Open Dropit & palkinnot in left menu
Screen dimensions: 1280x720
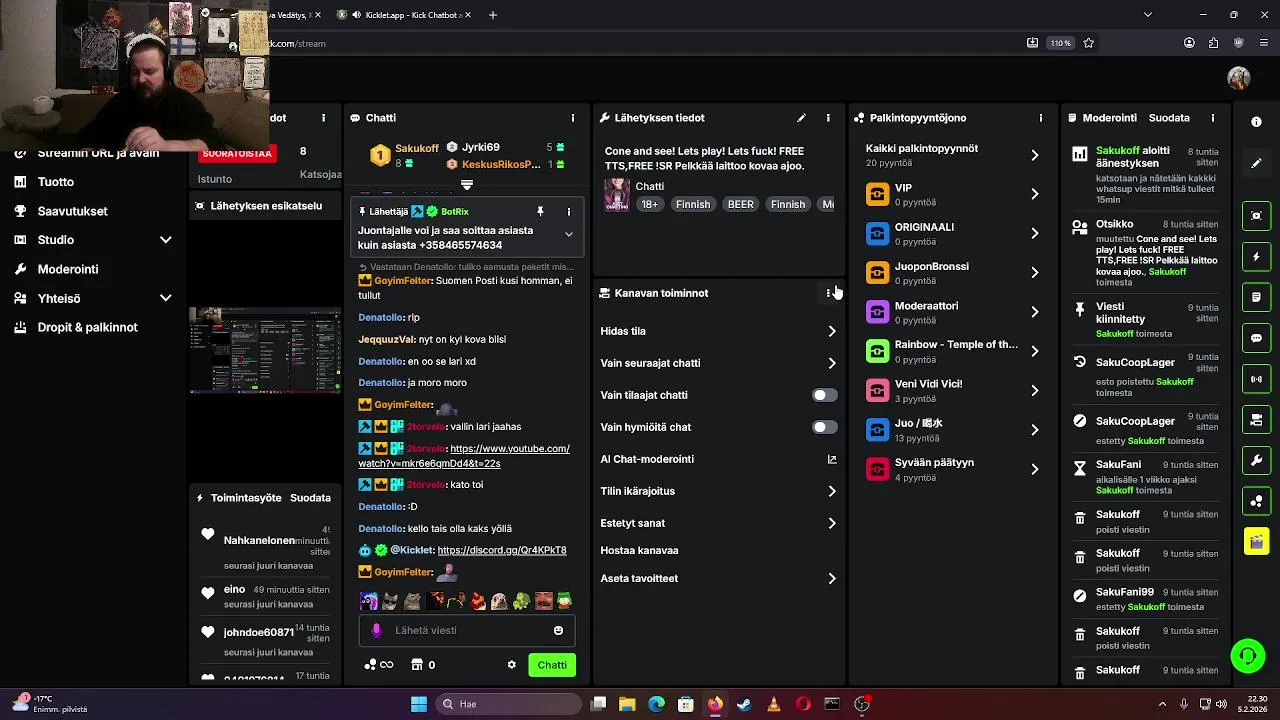[x=87, y=327]
